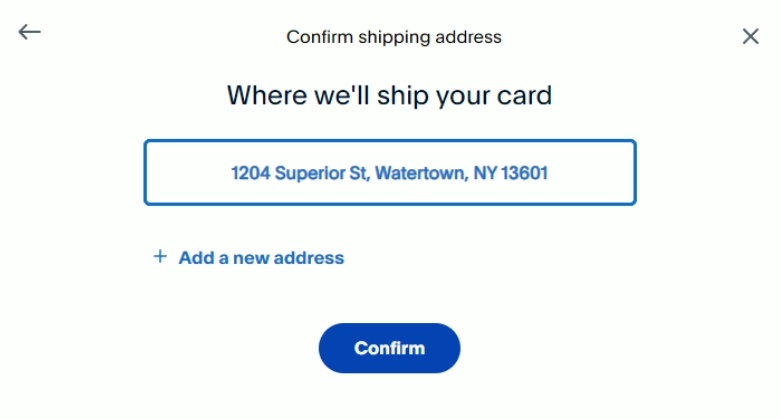Hit the X to exit address confirmation

click(x=750, y=37)
